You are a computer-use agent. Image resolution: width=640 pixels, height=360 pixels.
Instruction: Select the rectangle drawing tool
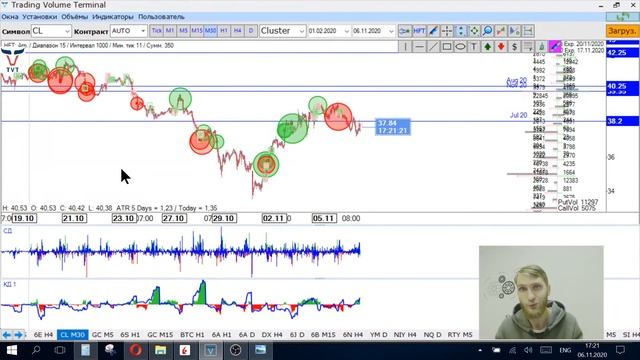tap(447, 47)
